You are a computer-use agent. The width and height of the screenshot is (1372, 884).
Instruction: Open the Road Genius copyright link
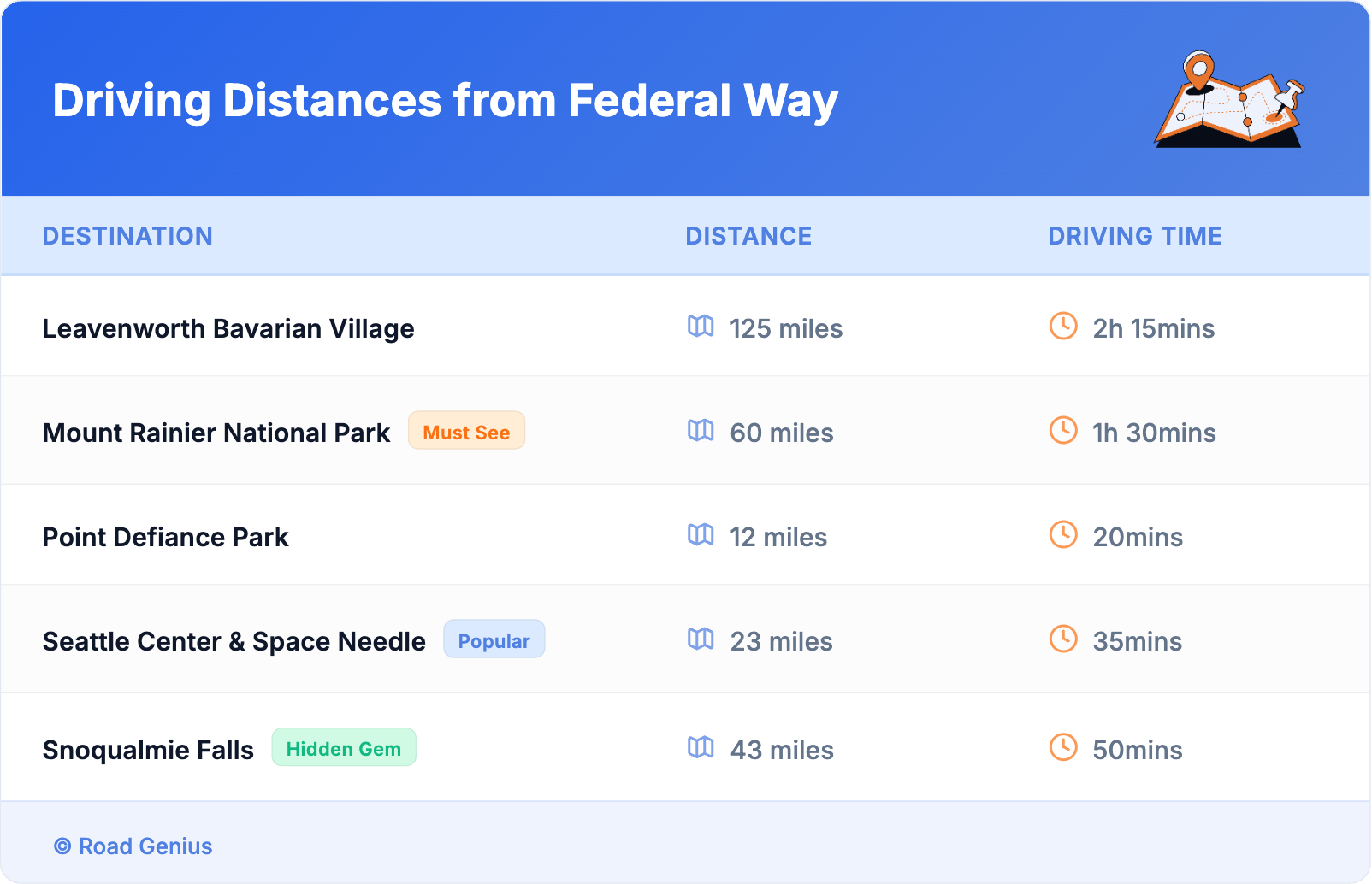(134, 846)
